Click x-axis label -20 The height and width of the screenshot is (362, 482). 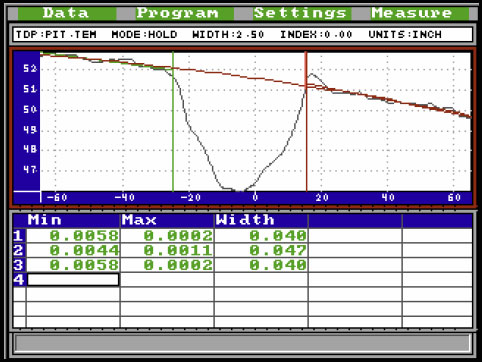[x=190, y=198]
